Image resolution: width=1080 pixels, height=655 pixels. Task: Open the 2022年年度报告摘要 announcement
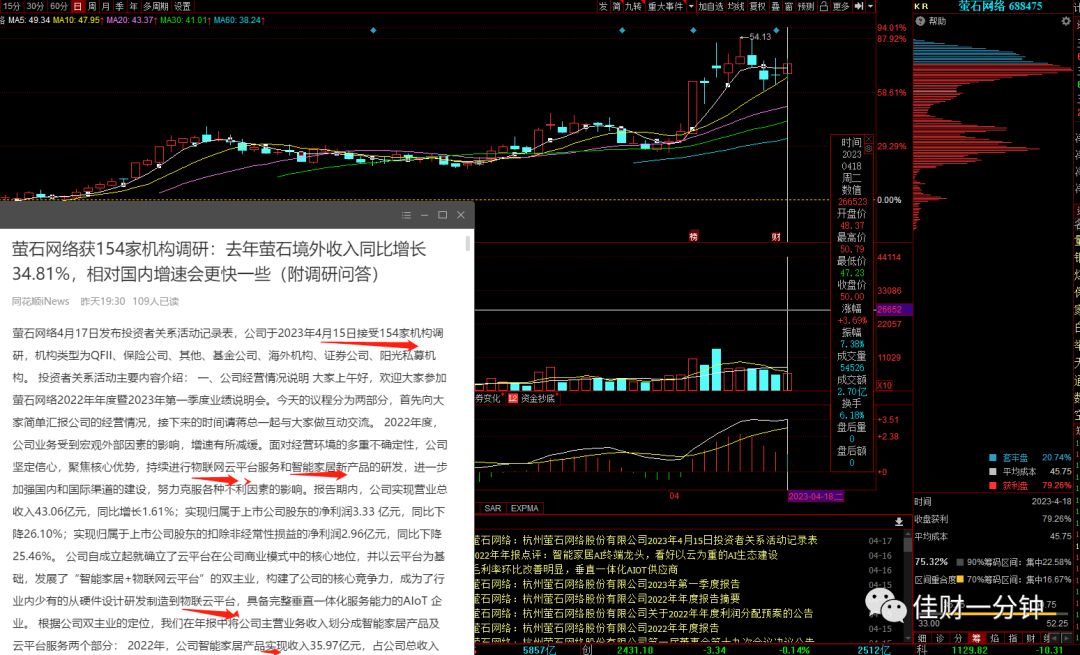pos(607,599)
